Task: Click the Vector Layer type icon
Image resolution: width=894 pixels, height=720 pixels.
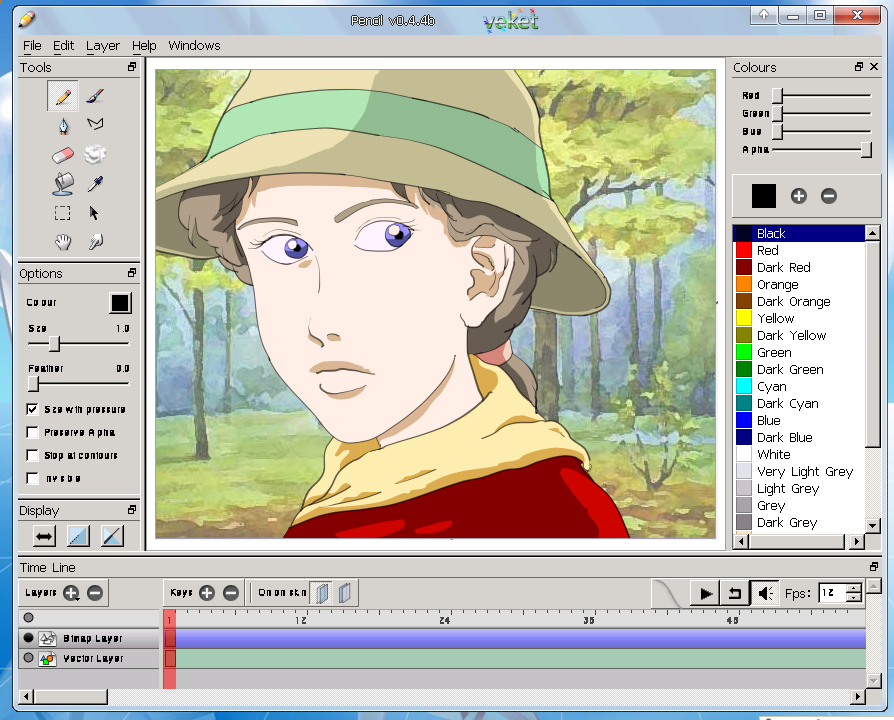Action: click(x=47, y=659)
